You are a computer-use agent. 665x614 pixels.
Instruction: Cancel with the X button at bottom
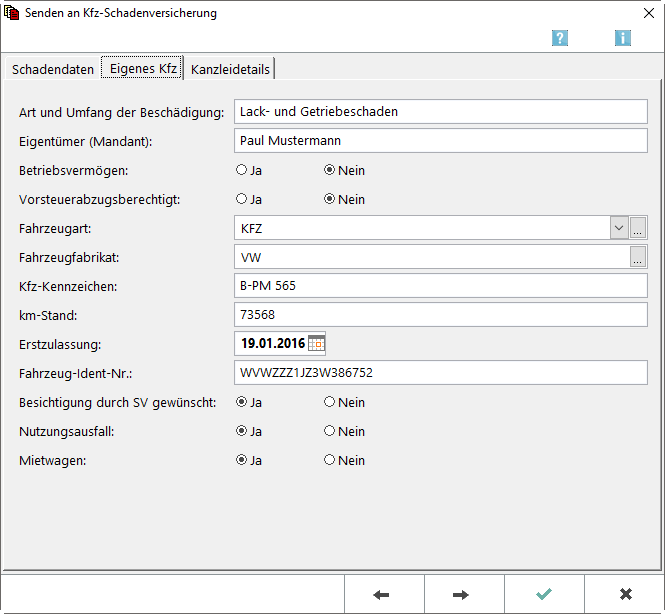[625, 594]
